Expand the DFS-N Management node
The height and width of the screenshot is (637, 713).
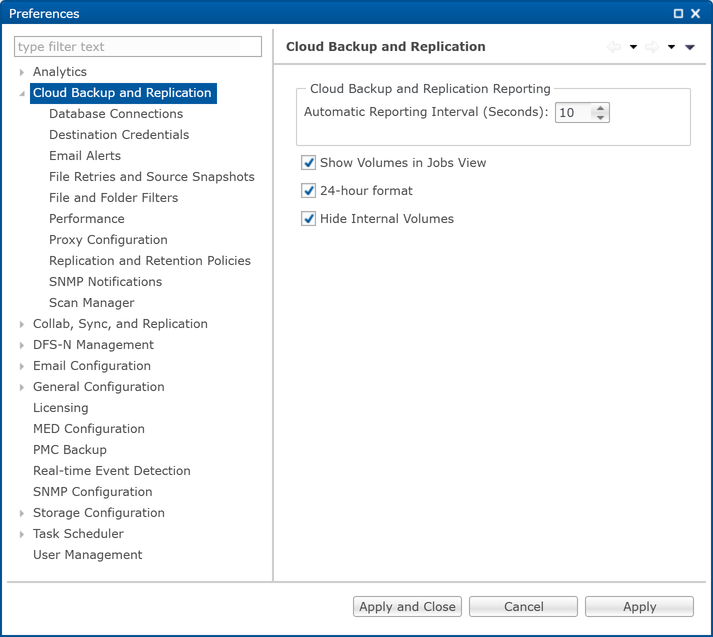point(21,345)
